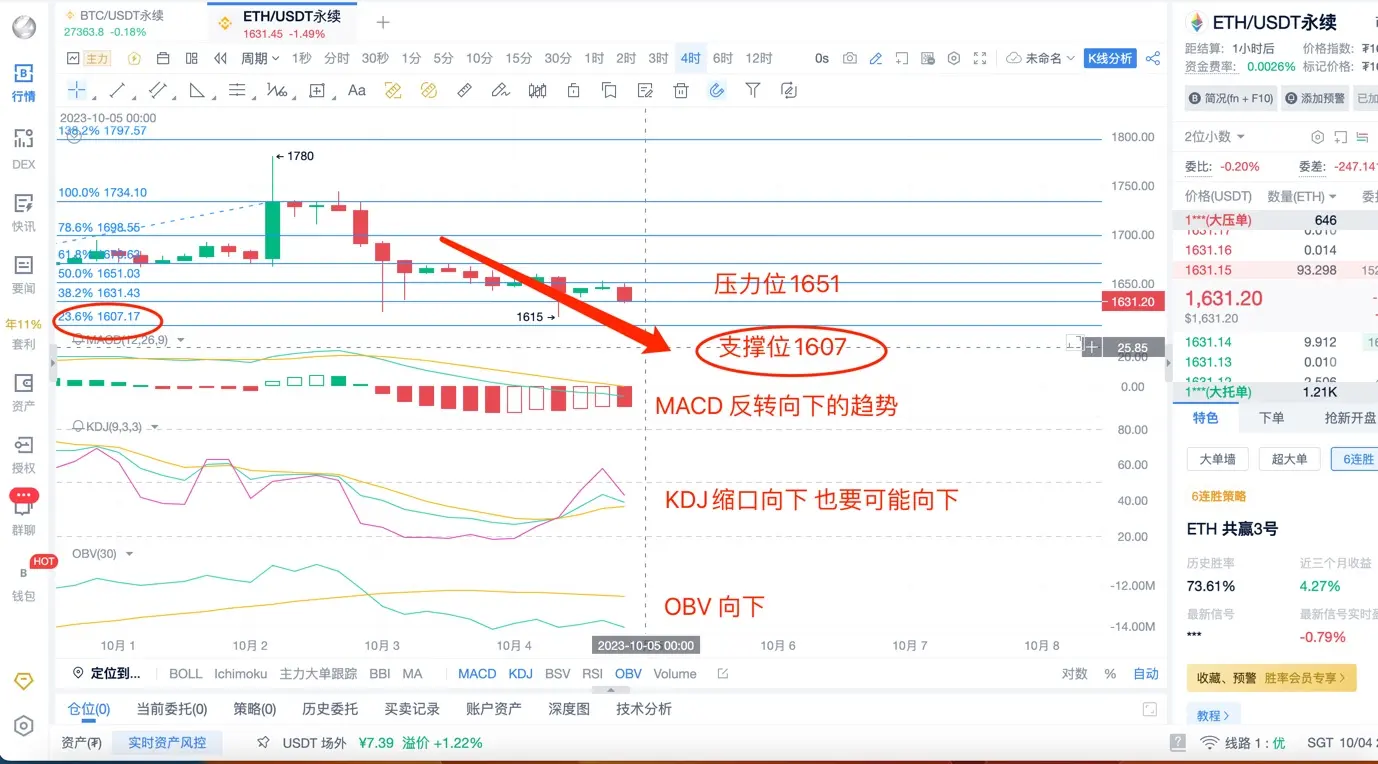Open the 未命名 layout name dropdown
The height and width of the screenshot is (764, 1378).
(1043, 58)
